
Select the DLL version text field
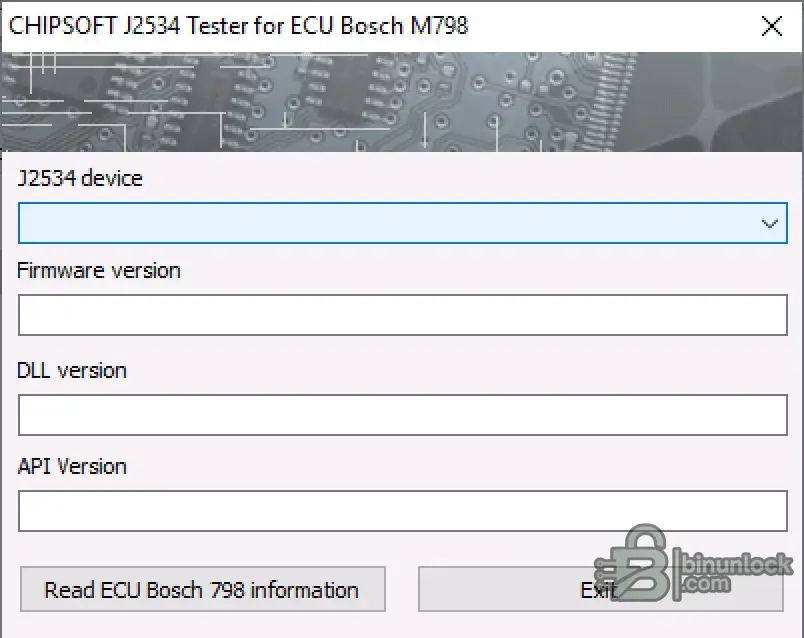click(x=403, y=415)
